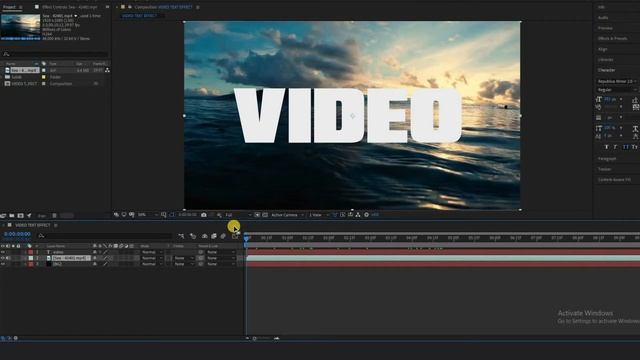The height and width of the screenshot is (360, 640).
Task: Expand the Effects & Presets panel
Action: click(x=612, y=38)
